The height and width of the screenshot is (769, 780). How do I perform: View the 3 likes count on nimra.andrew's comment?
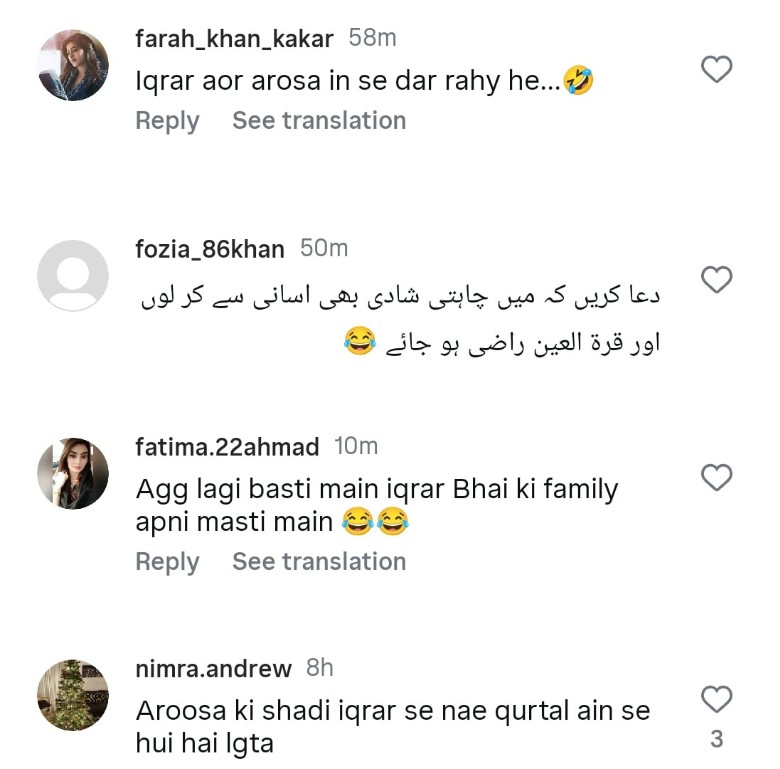(x=716, y=740)
